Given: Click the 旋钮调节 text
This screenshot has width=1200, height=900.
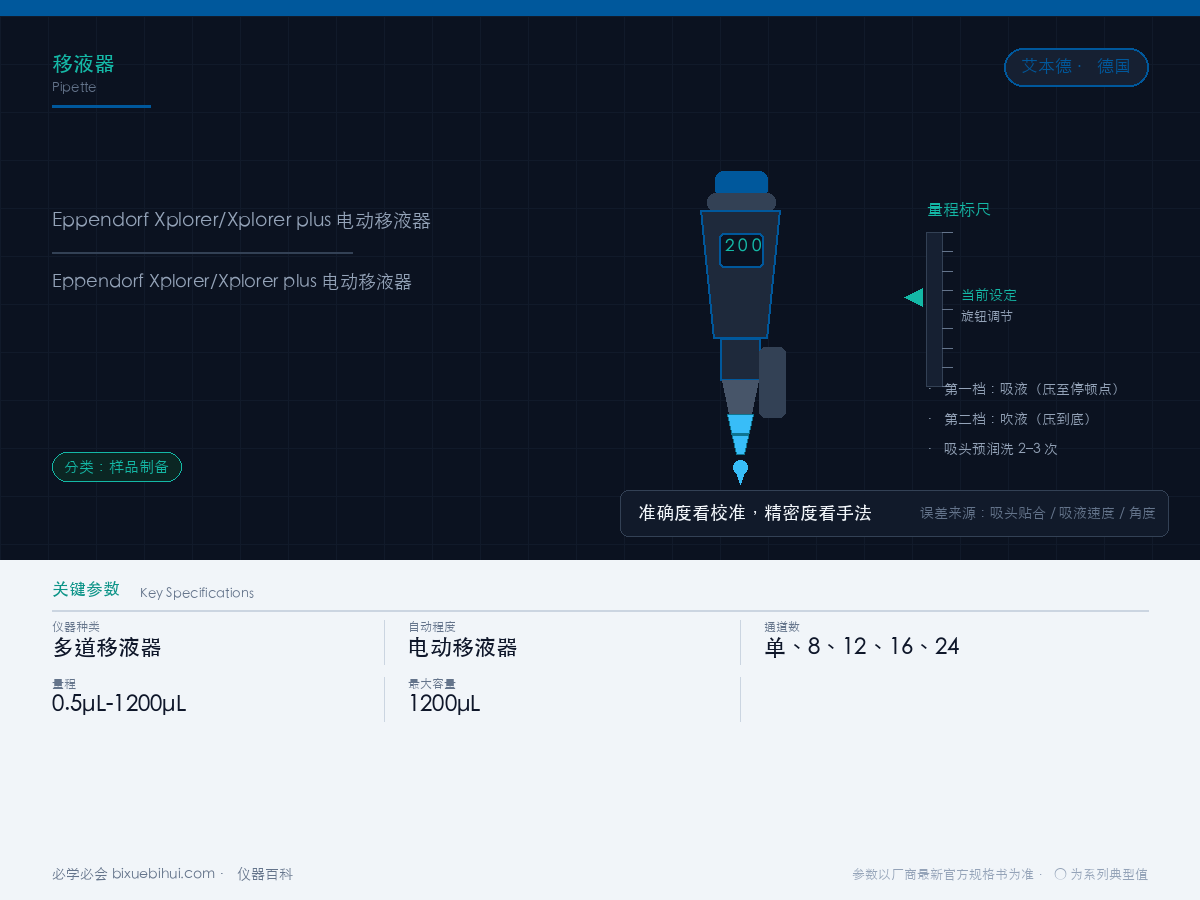Looking at the screenshot, I should (986, 316).
